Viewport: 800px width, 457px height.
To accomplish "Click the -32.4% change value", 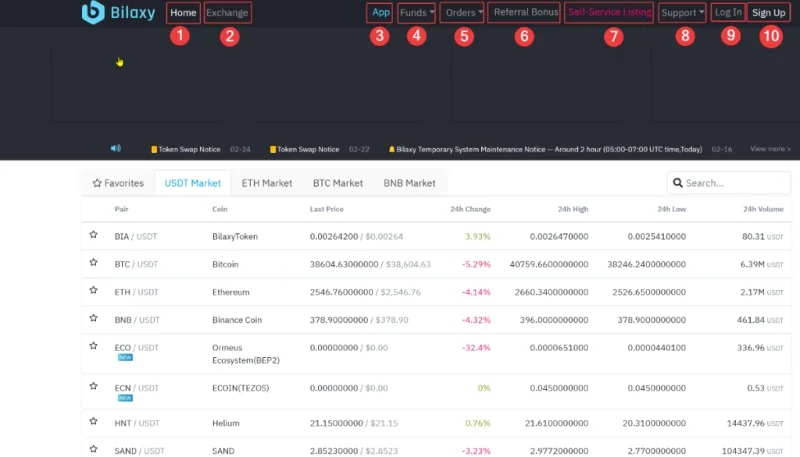I will [x=476, y=348].
